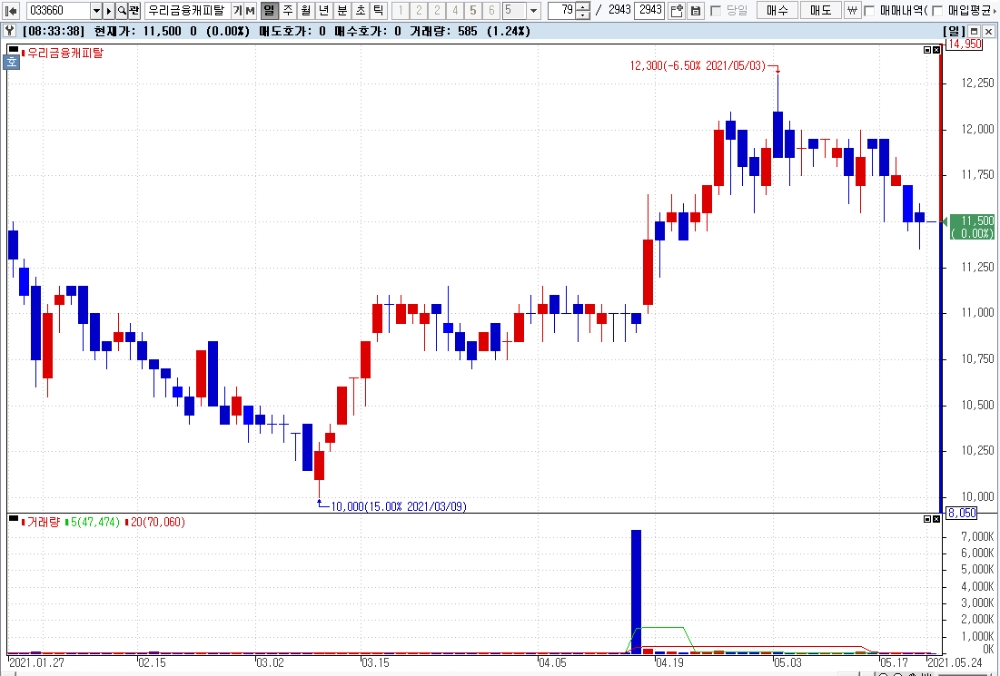Click the lower limit price label 8,050
1000x676 pixels.
tap(962, 513)
